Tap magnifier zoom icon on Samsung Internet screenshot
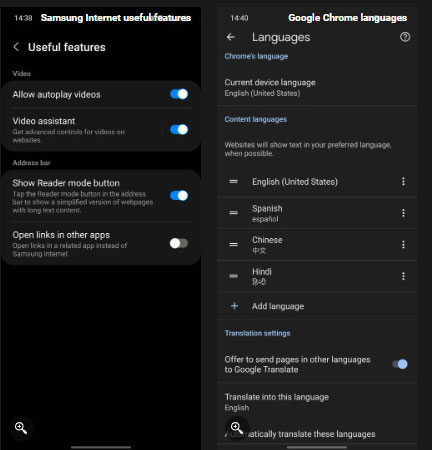 click(x=21, y=428)
